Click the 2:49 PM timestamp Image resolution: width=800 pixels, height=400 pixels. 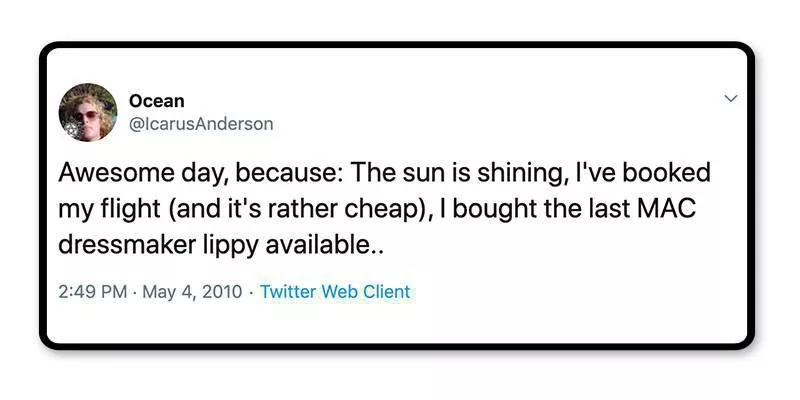93,292
